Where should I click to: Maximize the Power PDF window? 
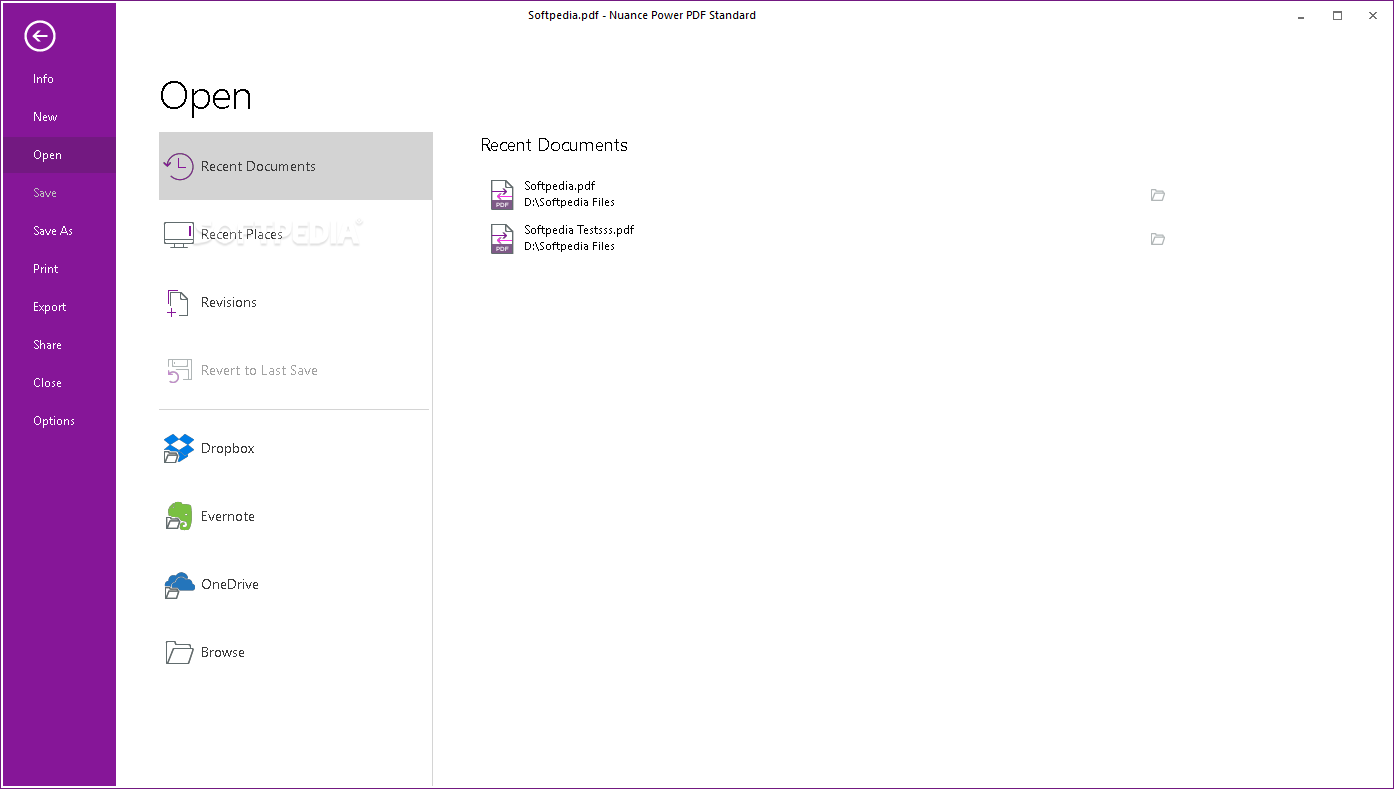(1338, 16)
